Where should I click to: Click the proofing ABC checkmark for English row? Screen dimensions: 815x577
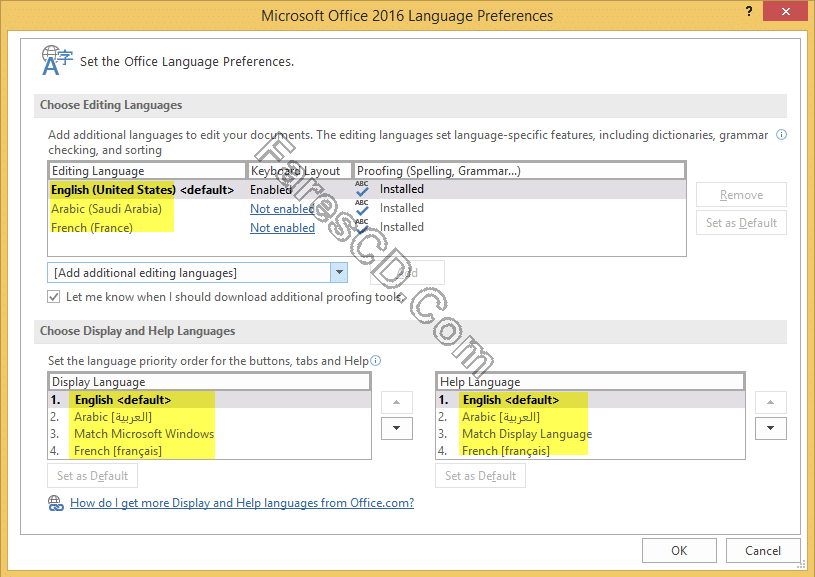coord(362,189)
